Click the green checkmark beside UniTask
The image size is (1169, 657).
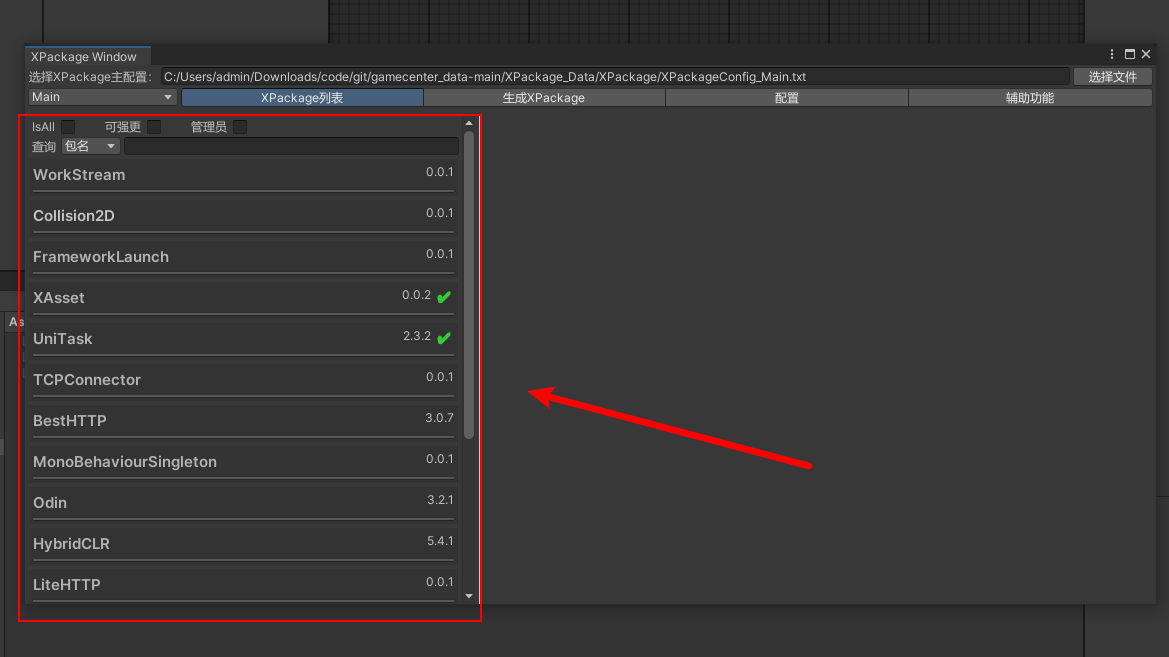tap(444, 338)
